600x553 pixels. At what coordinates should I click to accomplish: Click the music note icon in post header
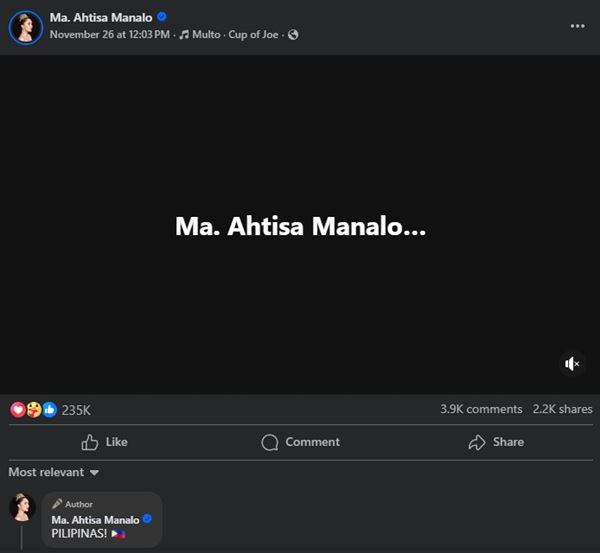click(x=184, y=35)
